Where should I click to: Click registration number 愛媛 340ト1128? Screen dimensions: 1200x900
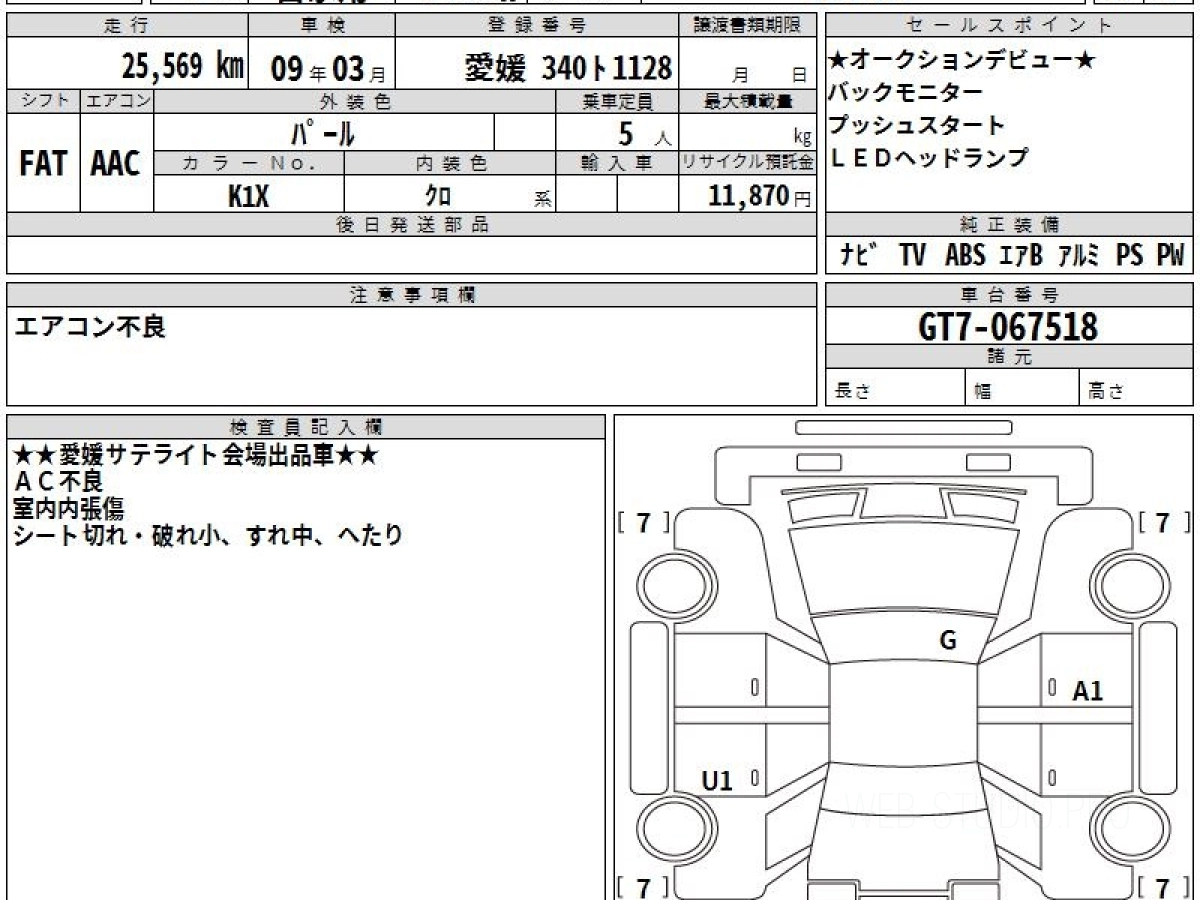coord(568,68)
